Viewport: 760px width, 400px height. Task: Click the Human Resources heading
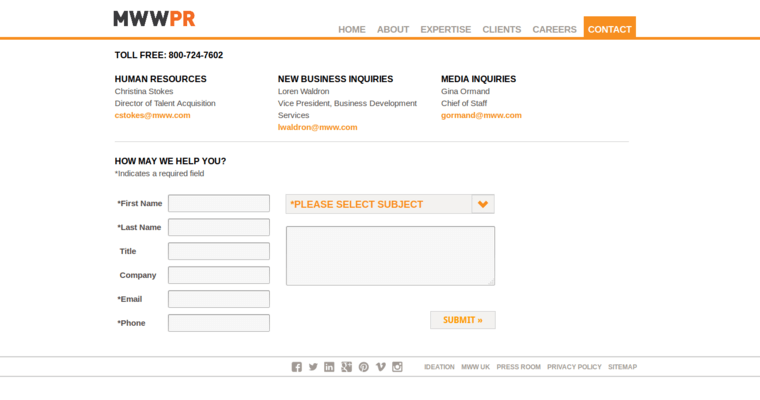[x=160, y=79]
